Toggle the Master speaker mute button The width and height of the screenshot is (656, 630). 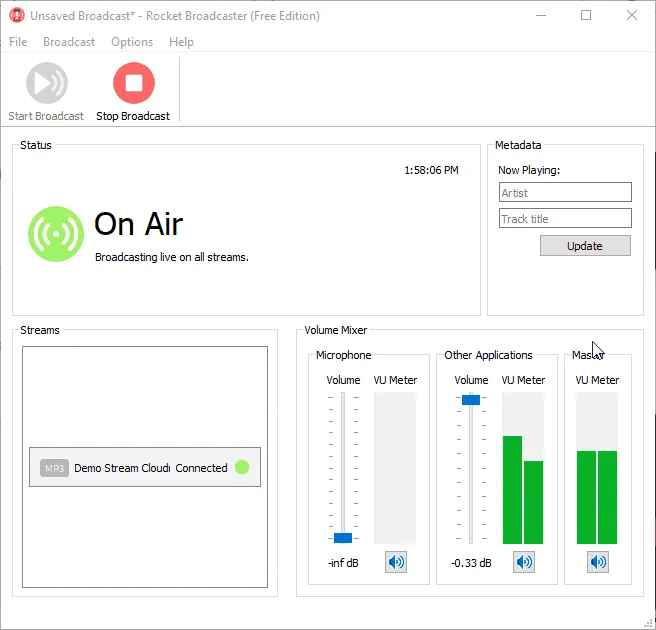pyautogui.click(x=598, y=562)
